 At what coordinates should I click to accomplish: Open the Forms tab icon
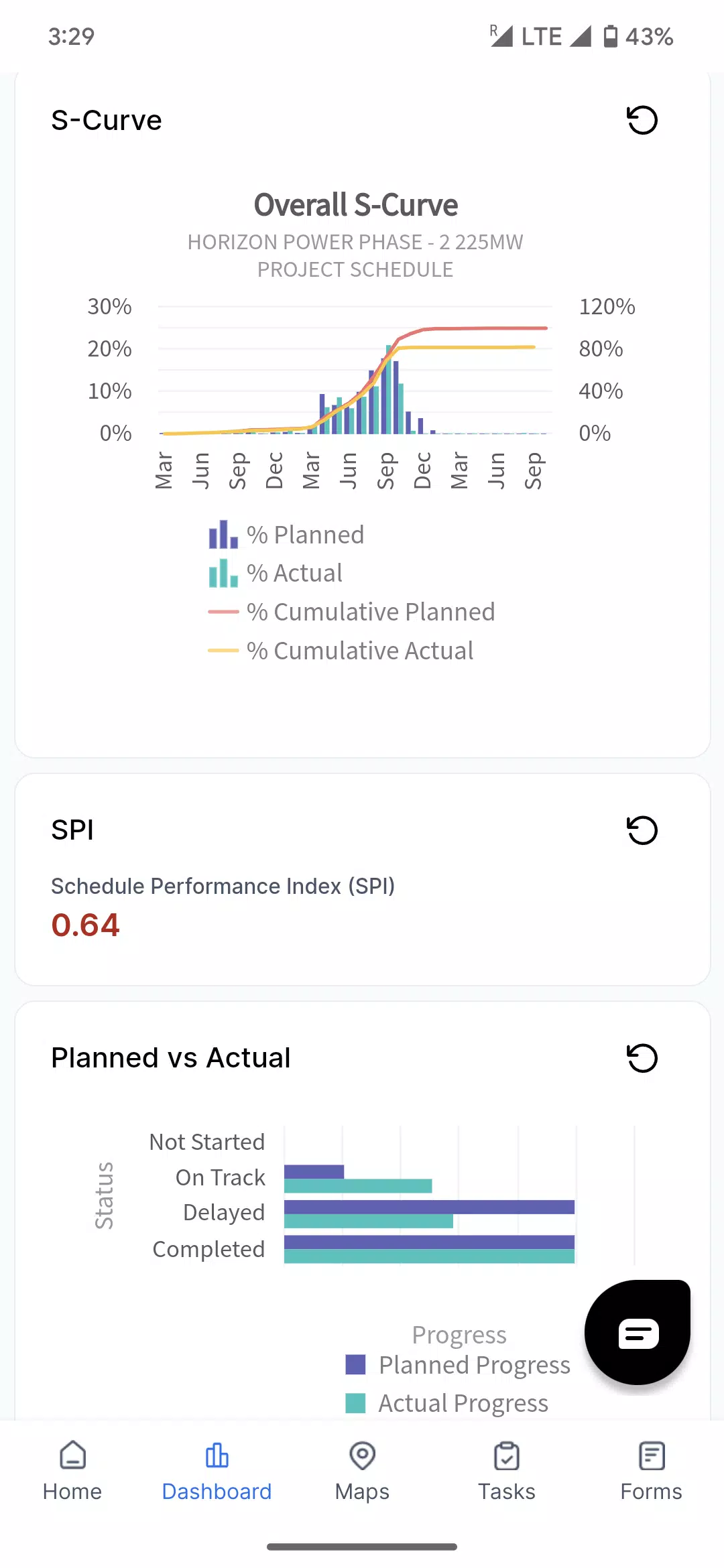652,1455
